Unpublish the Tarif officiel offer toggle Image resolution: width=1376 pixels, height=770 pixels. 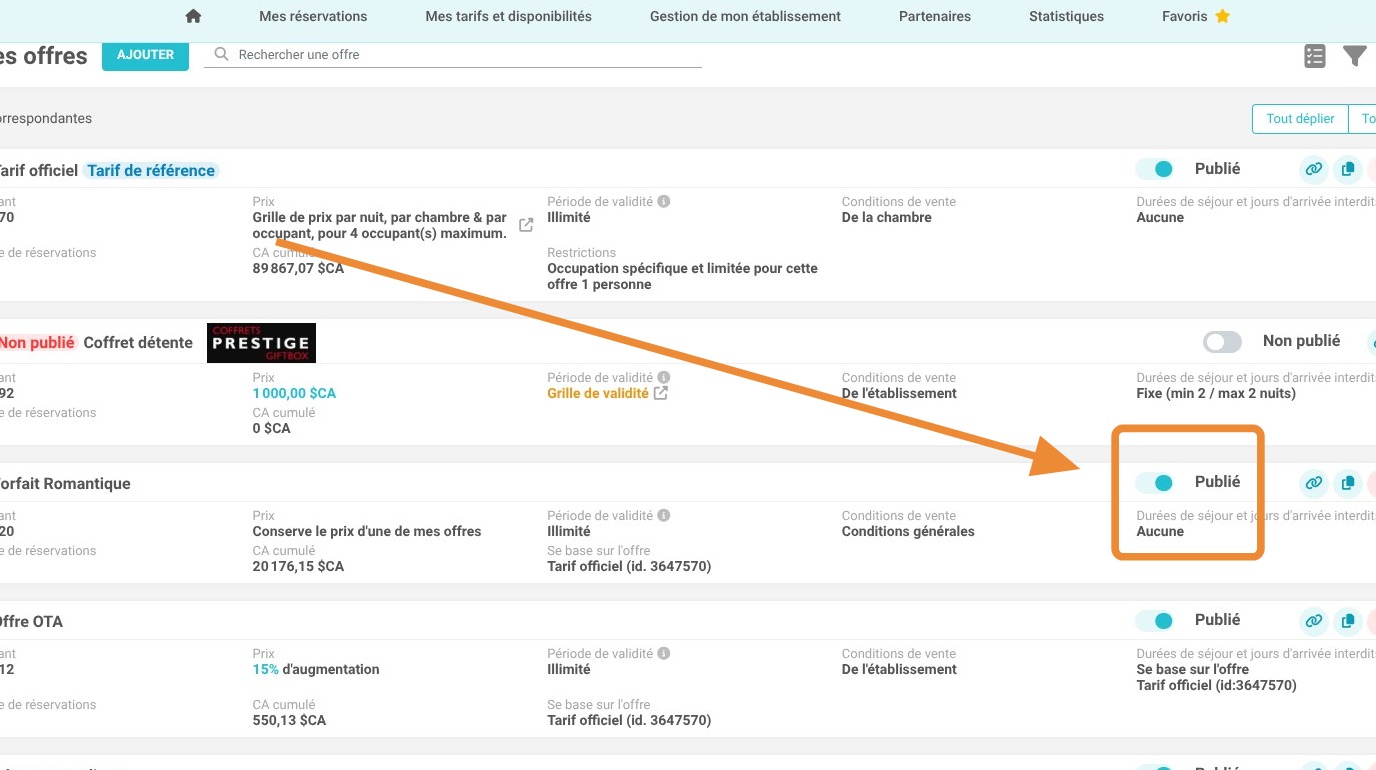(1155, 169)
